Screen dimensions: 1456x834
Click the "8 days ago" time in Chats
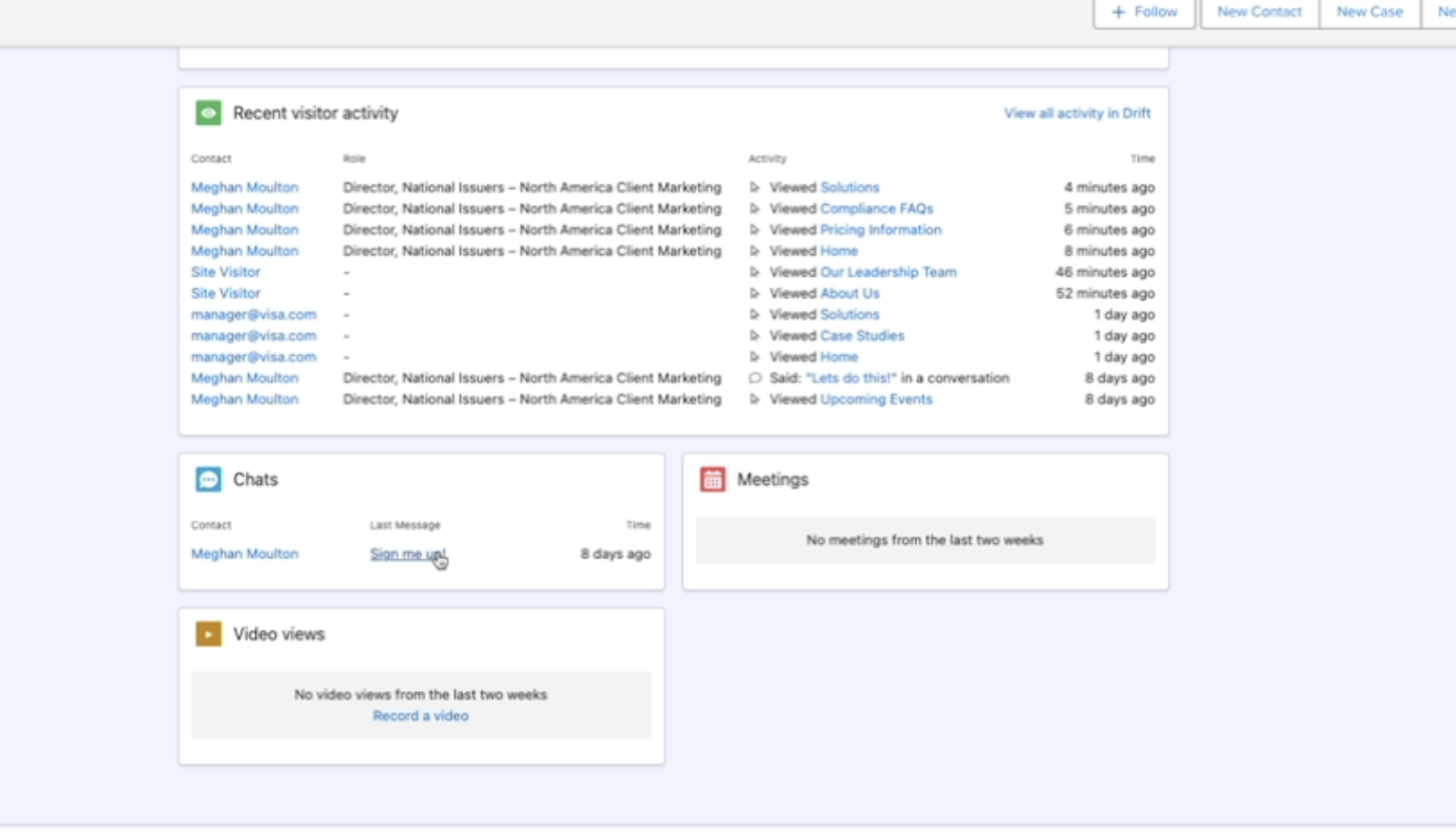[x=615, y=553]
